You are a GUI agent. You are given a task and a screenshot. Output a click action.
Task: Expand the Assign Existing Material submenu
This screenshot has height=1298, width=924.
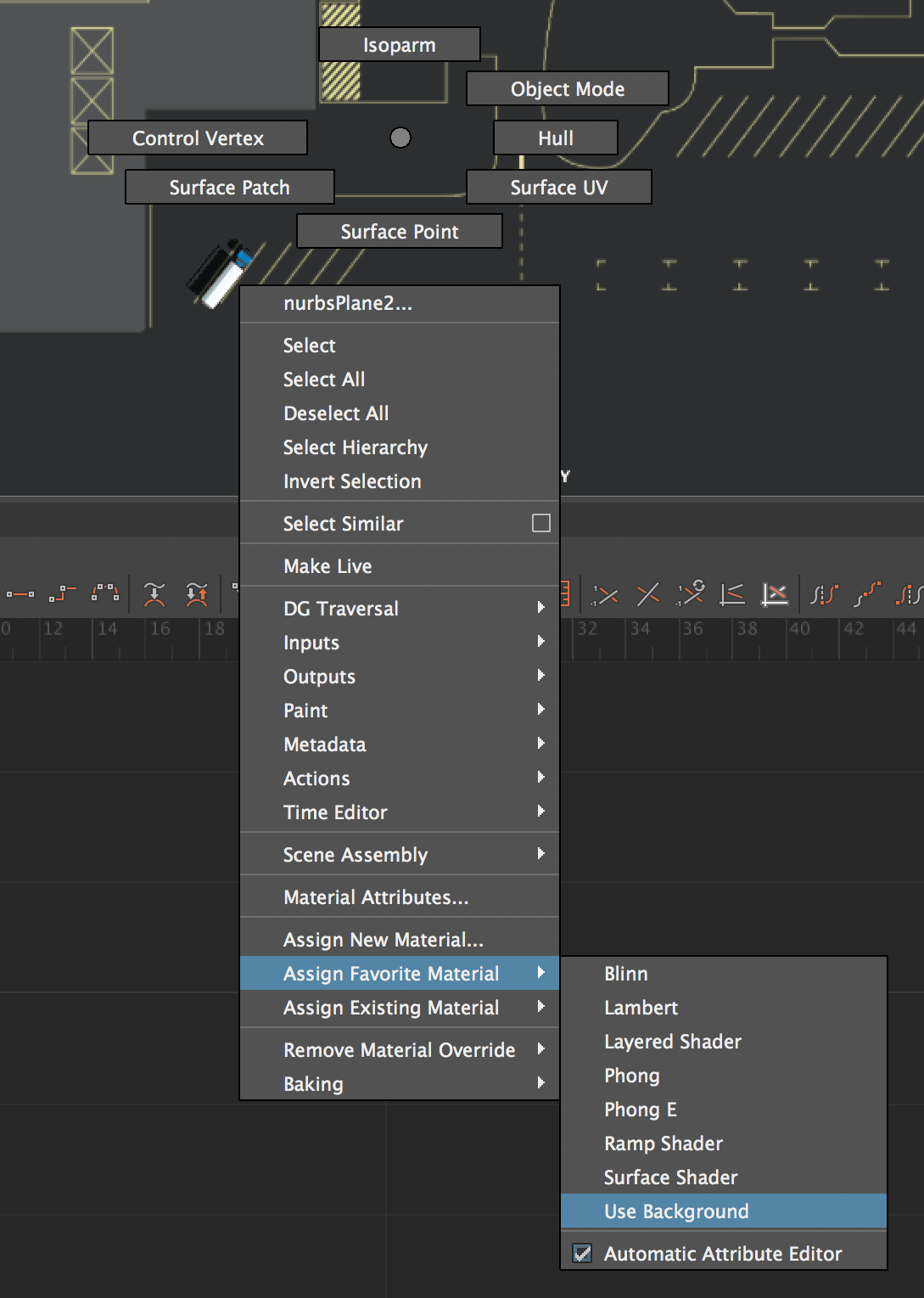click(x=399, y=1008)
